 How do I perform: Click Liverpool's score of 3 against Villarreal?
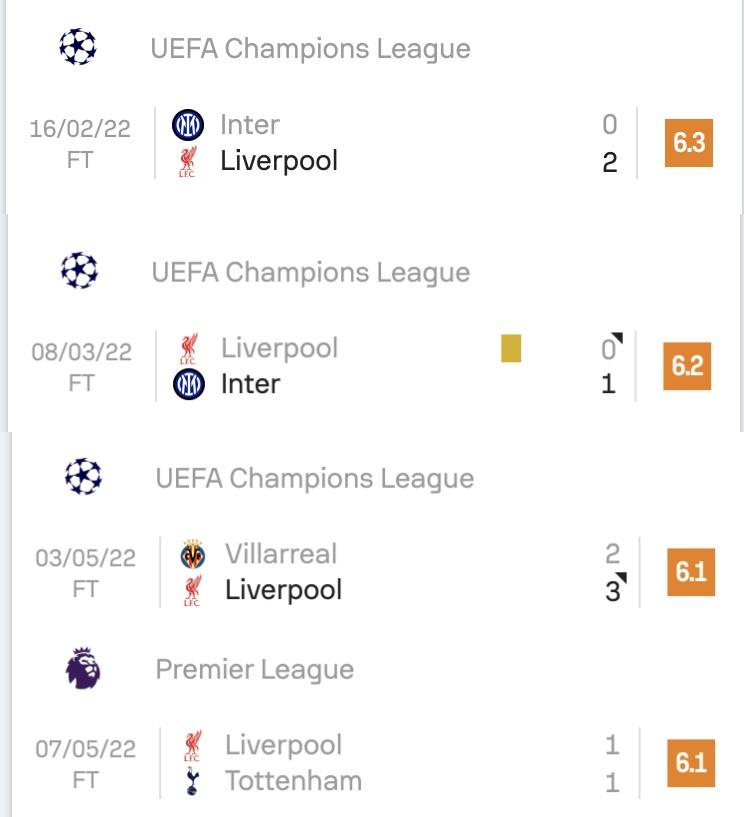(x=613, y=591)
